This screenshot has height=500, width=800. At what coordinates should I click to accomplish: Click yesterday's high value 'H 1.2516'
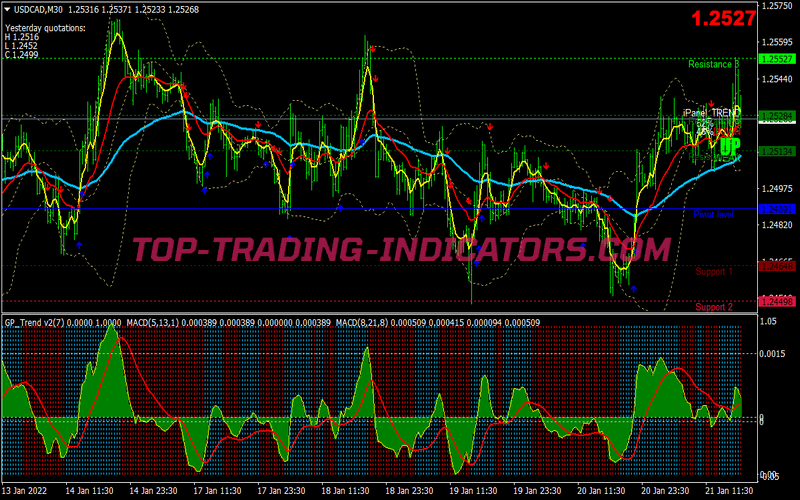[22, 37]
